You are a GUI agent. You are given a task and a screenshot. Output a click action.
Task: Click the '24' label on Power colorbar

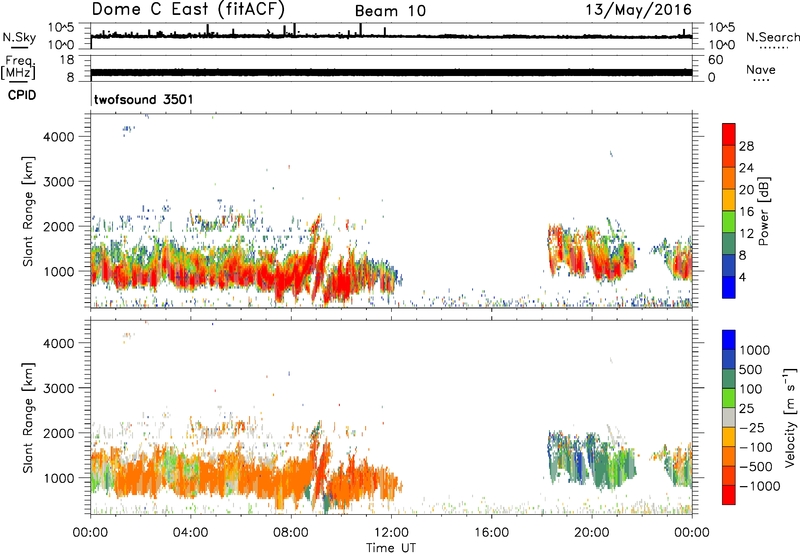(x=746, y=168)
